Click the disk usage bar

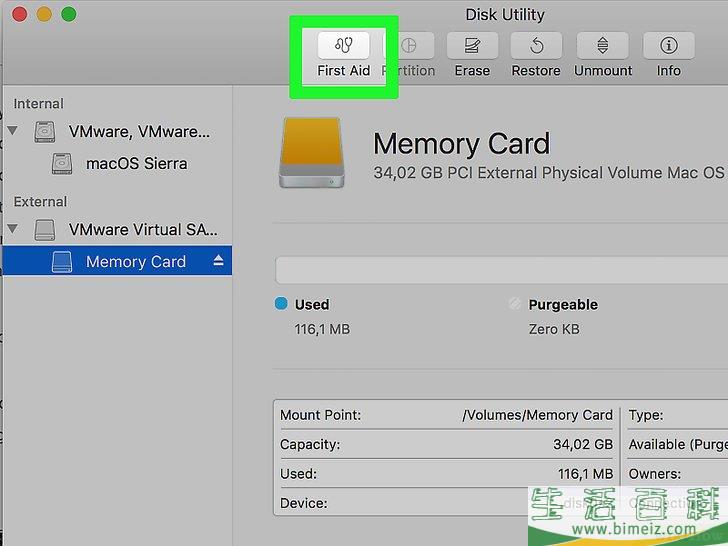click(x=501, y=270)
